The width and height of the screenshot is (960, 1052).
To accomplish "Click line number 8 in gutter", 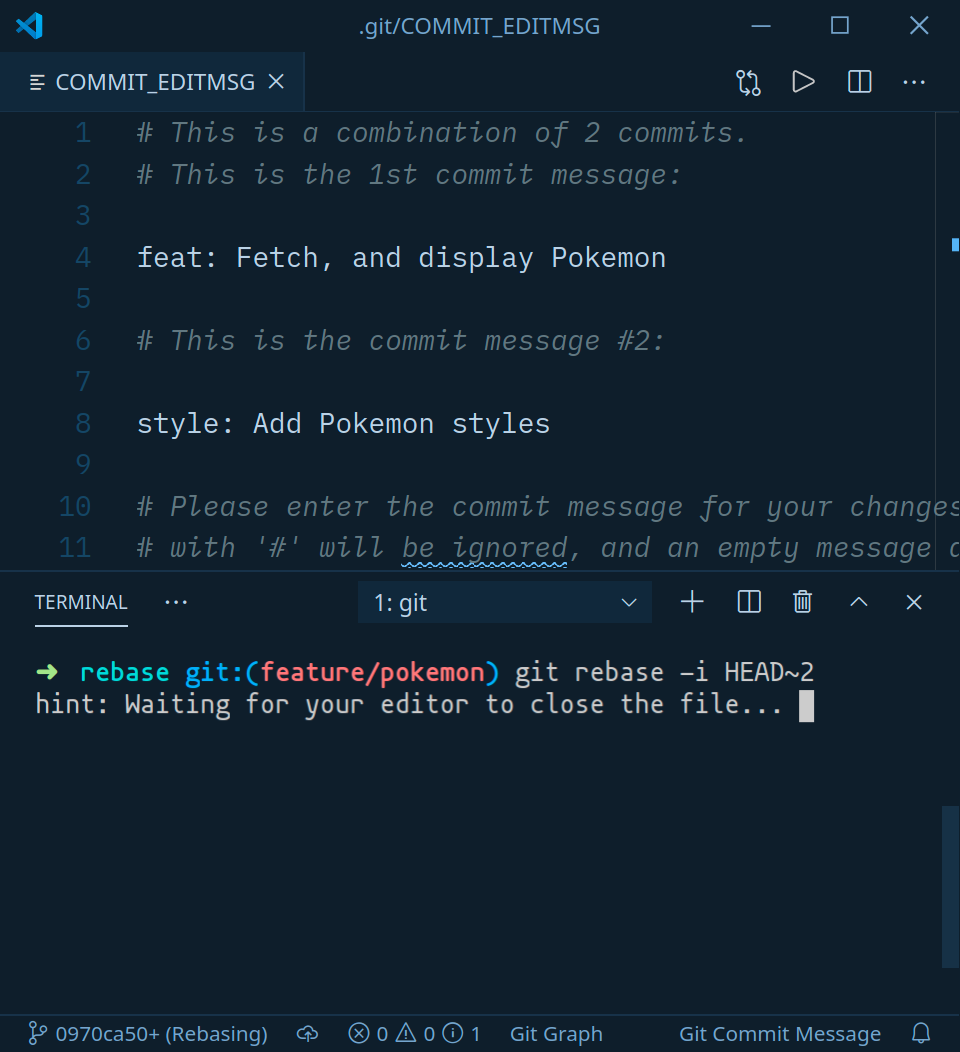I will [83, 423].
